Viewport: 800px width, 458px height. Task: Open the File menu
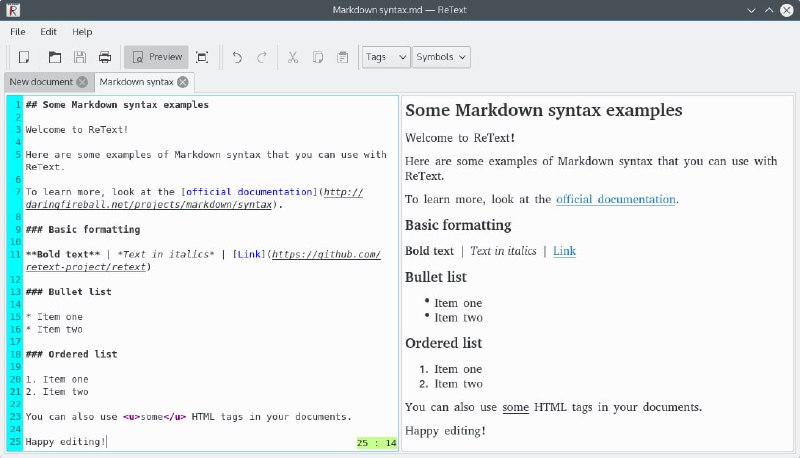click(18, 32)
